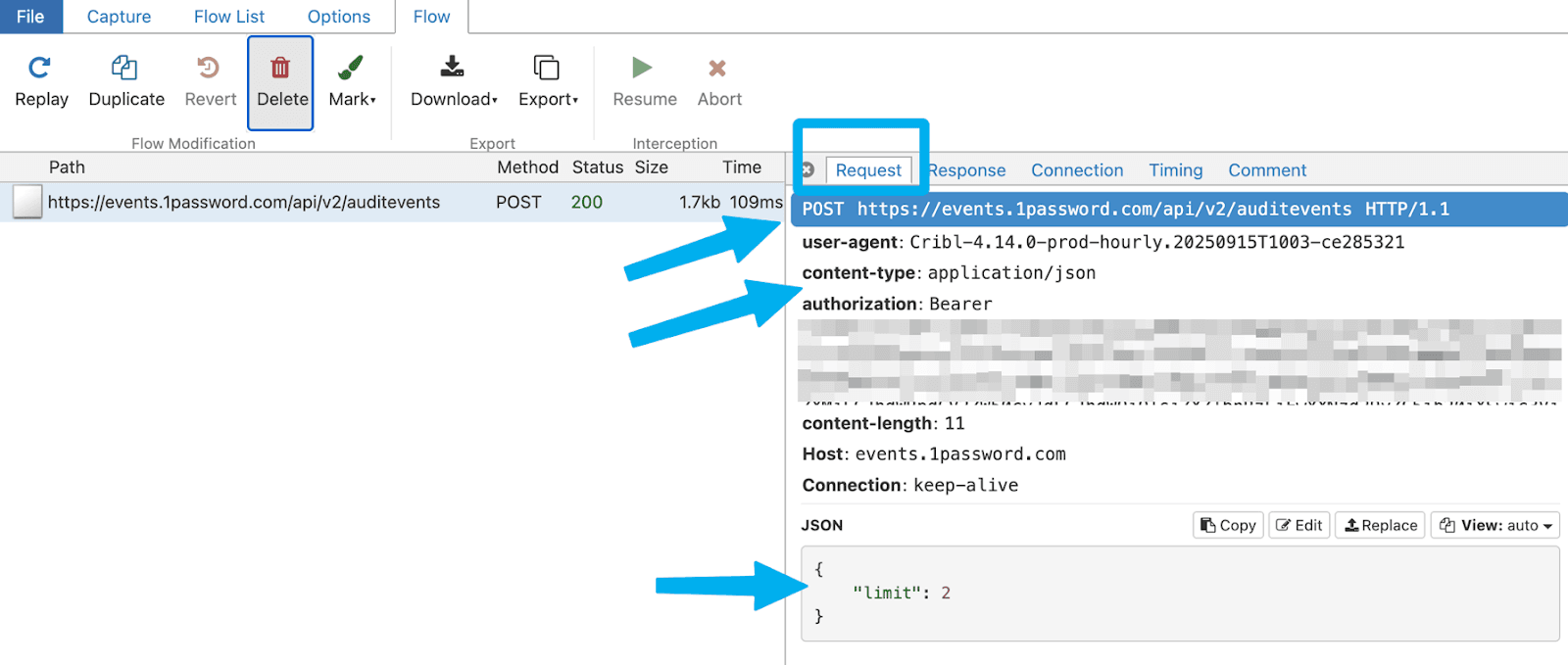Open the Timing tab

(x=1175, y=170)
